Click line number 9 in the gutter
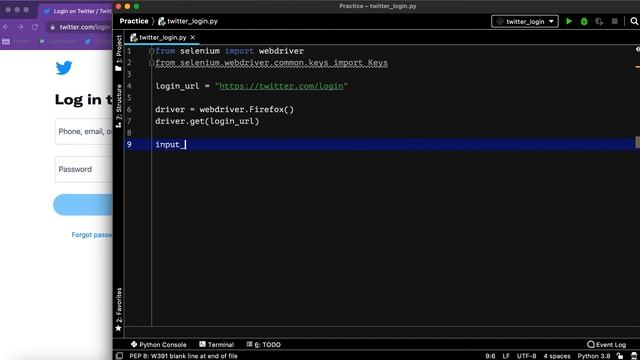The width and height of the screenshot is (640, 360). coord(129,144)
